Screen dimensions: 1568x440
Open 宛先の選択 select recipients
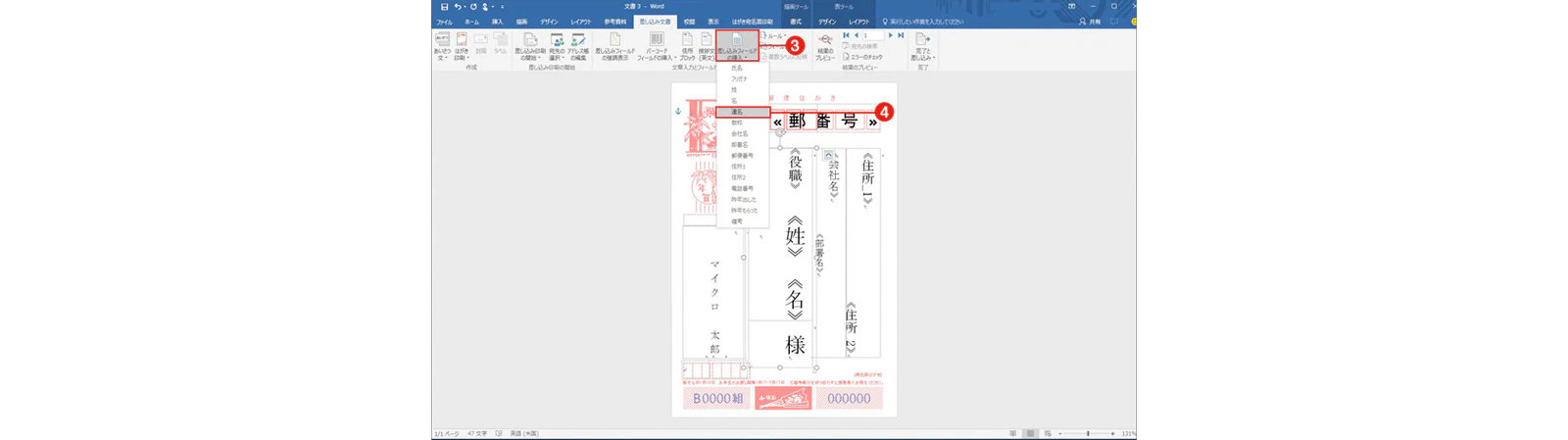pos(557,46)
